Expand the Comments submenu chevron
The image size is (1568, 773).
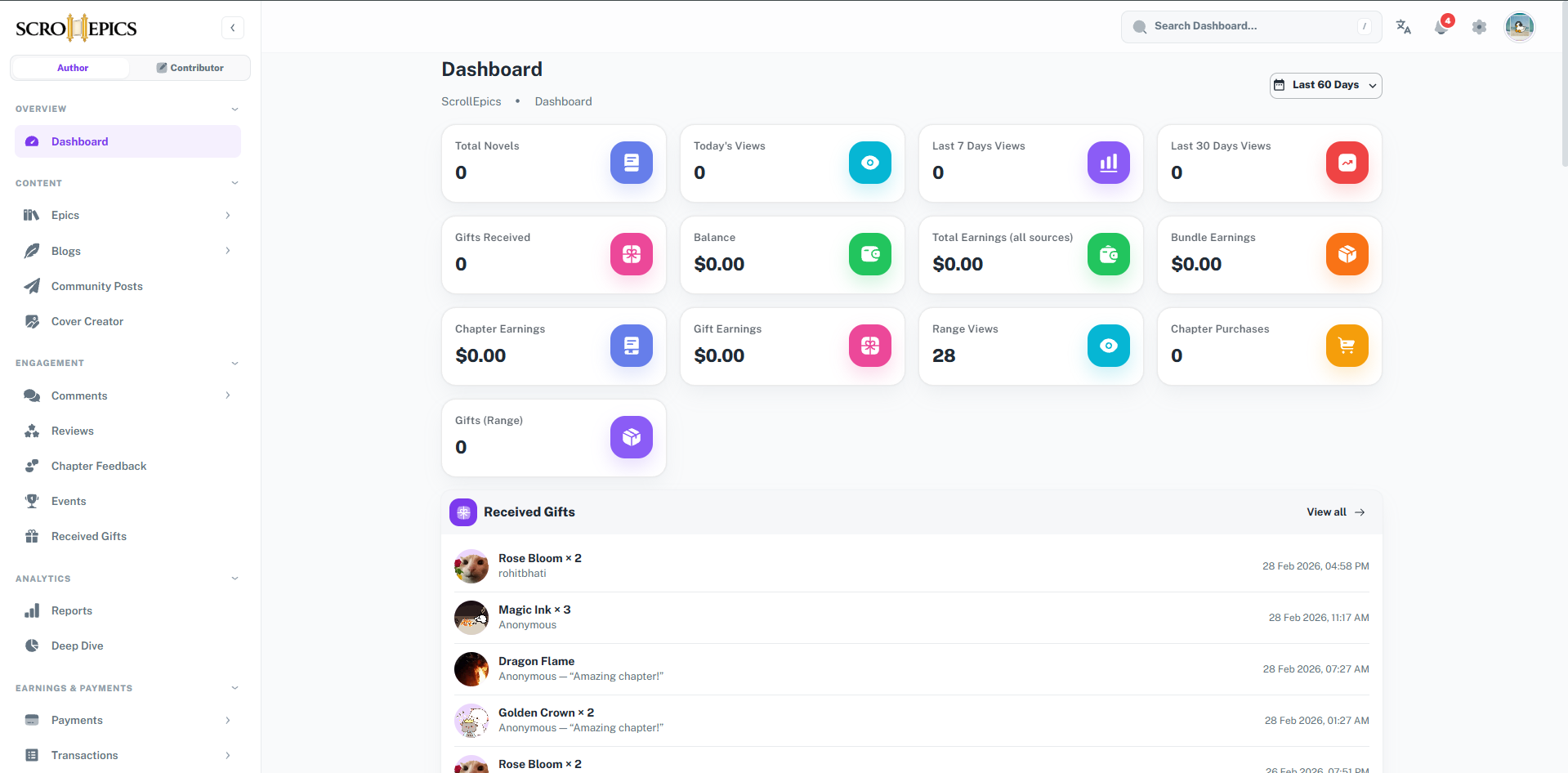click(x=228, y=395)
